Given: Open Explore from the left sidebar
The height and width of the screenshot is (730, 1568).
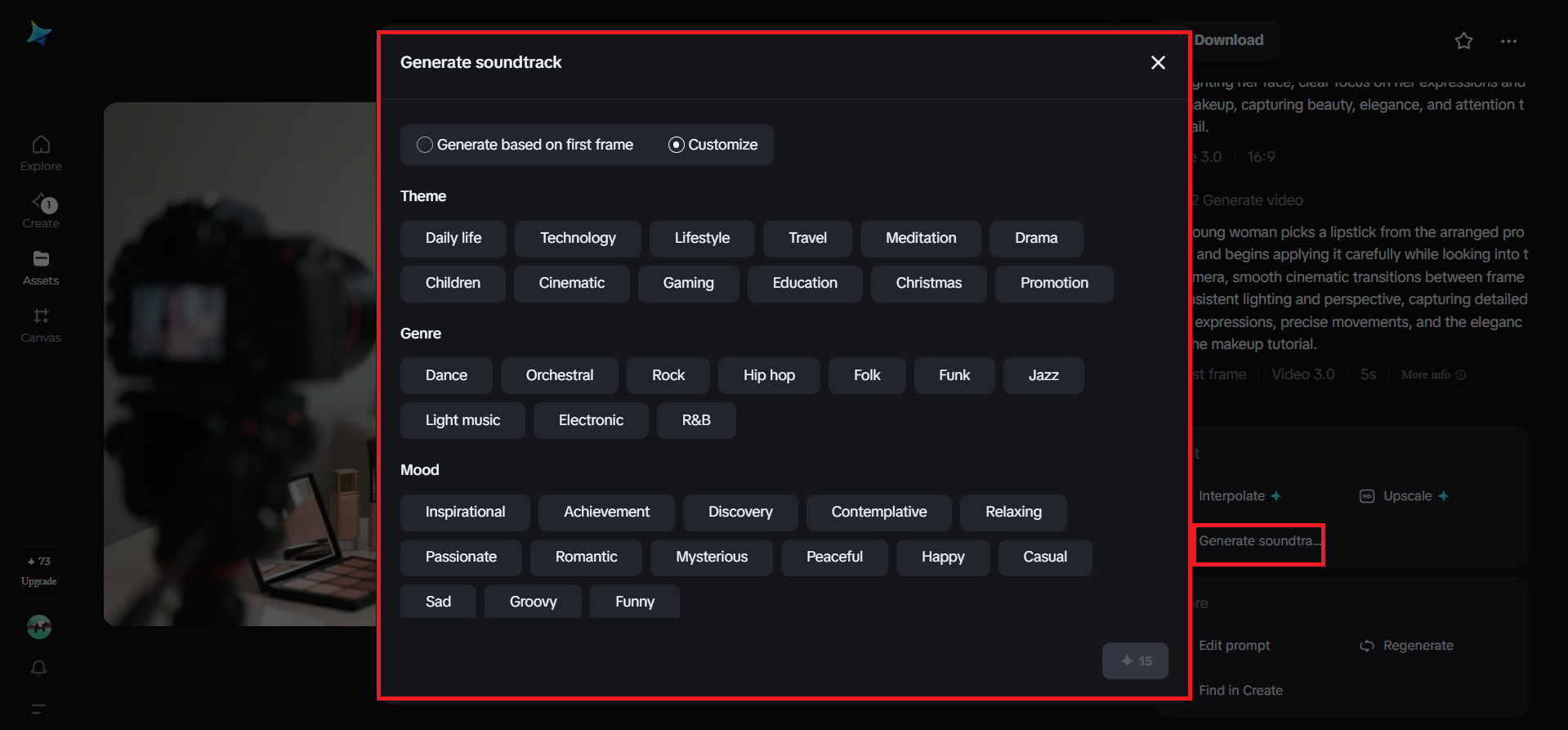Looking at the screenshot, I should tap(40, 151).
